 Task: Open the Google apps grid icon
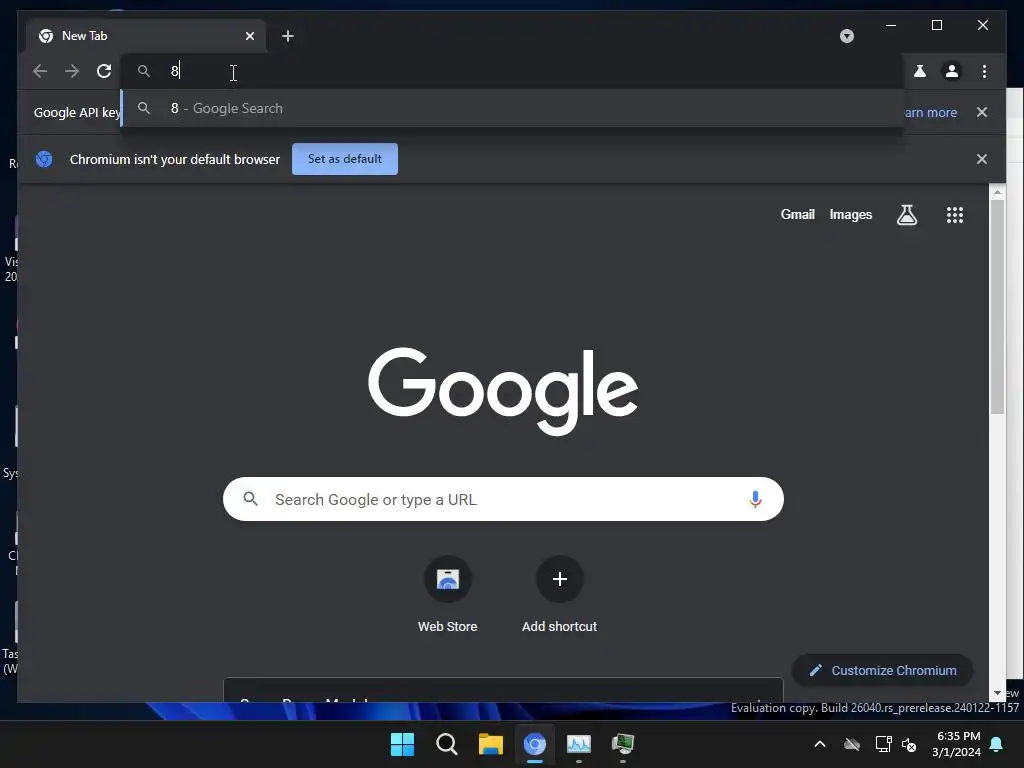pos(955,215)
